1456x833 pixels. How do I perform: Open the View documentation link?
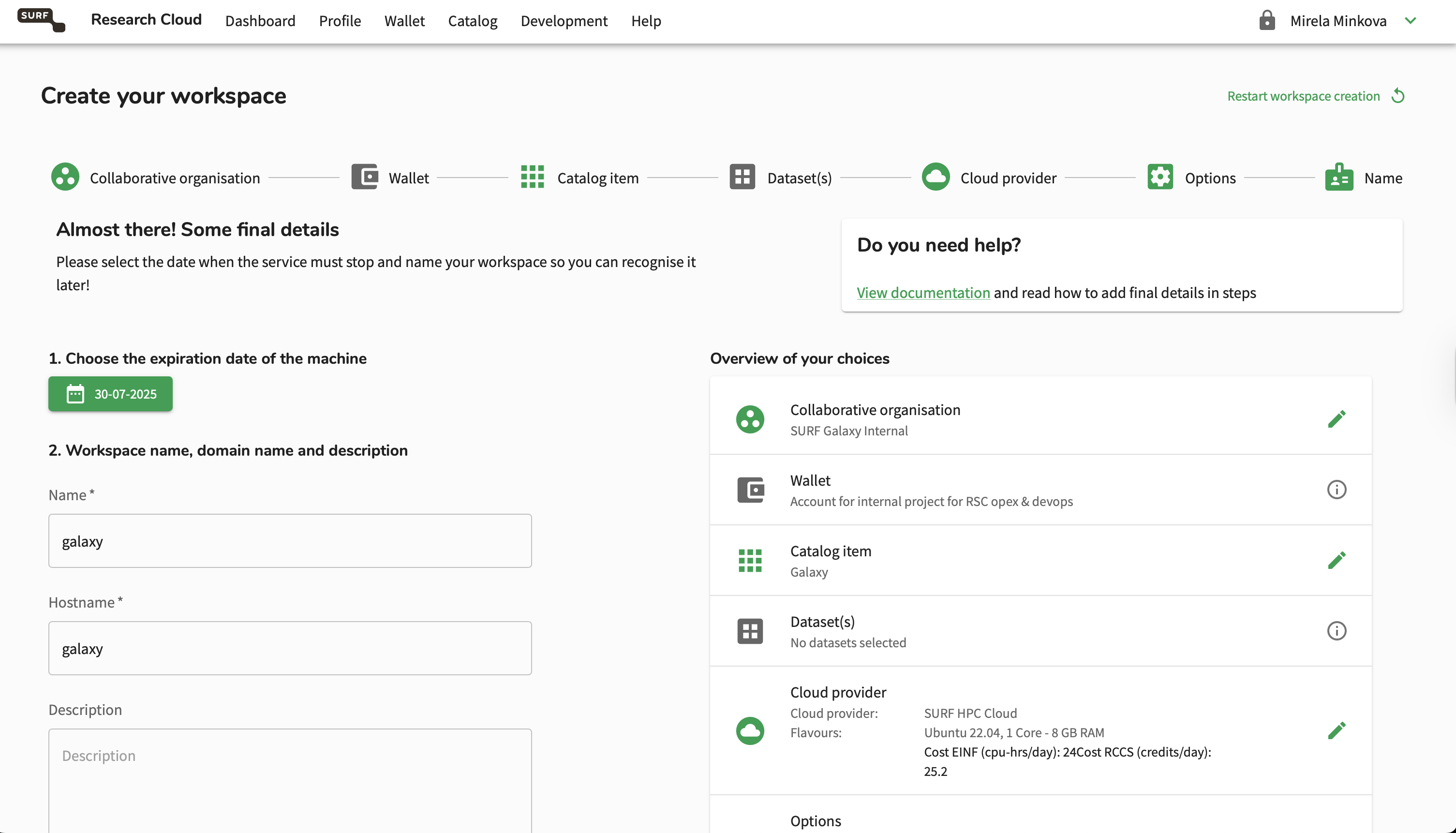coord(923,293)
